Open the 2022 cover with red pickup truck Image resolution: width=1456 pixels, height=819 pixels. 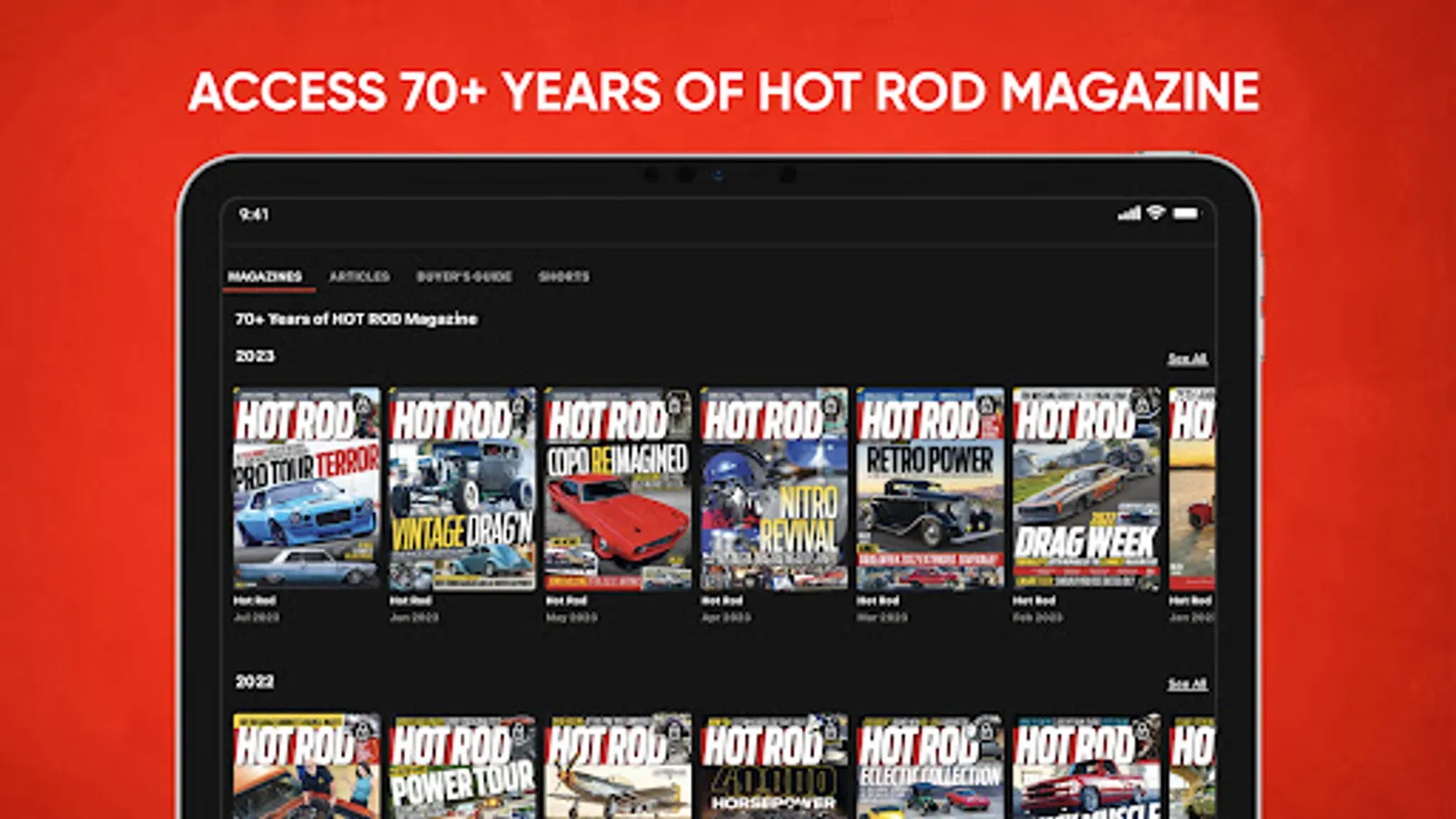click(1087, 766)
